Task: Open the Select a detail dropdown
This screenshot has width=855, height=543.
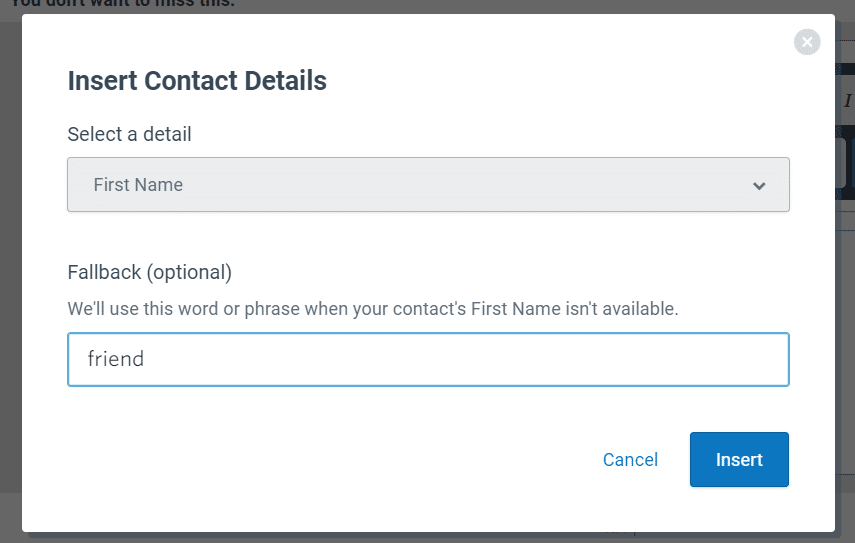Action: (428, 185)
